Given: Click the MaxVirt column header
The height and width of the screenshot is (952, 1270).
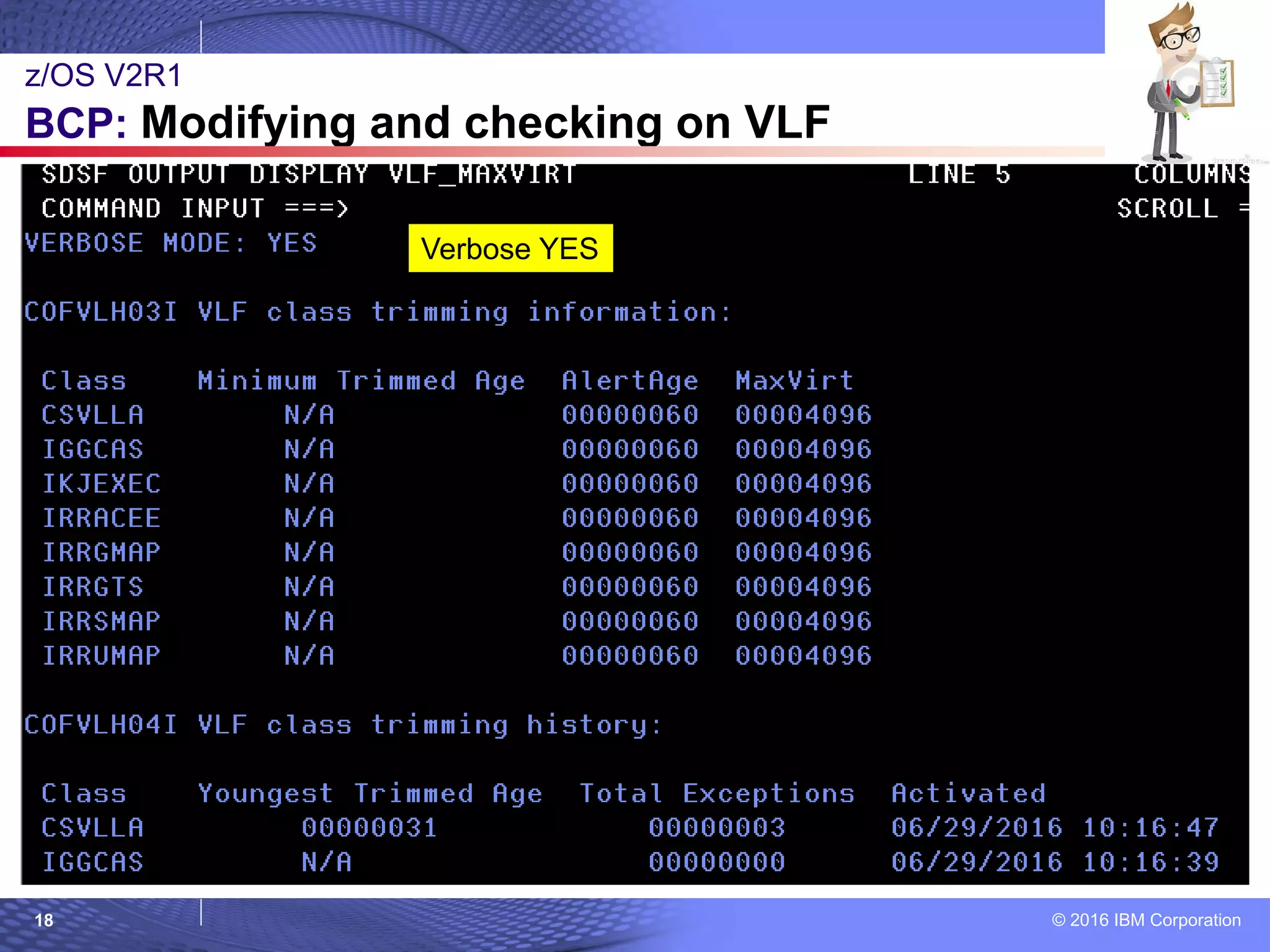Looking at the screenshot, I should (x=794, y=381).
